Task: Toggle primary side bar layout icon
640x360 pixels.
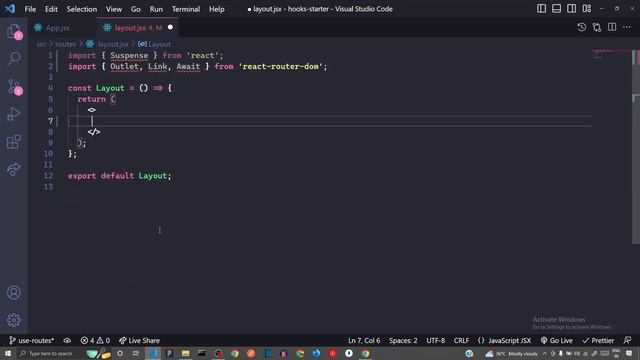Action: tap(541, 9)
